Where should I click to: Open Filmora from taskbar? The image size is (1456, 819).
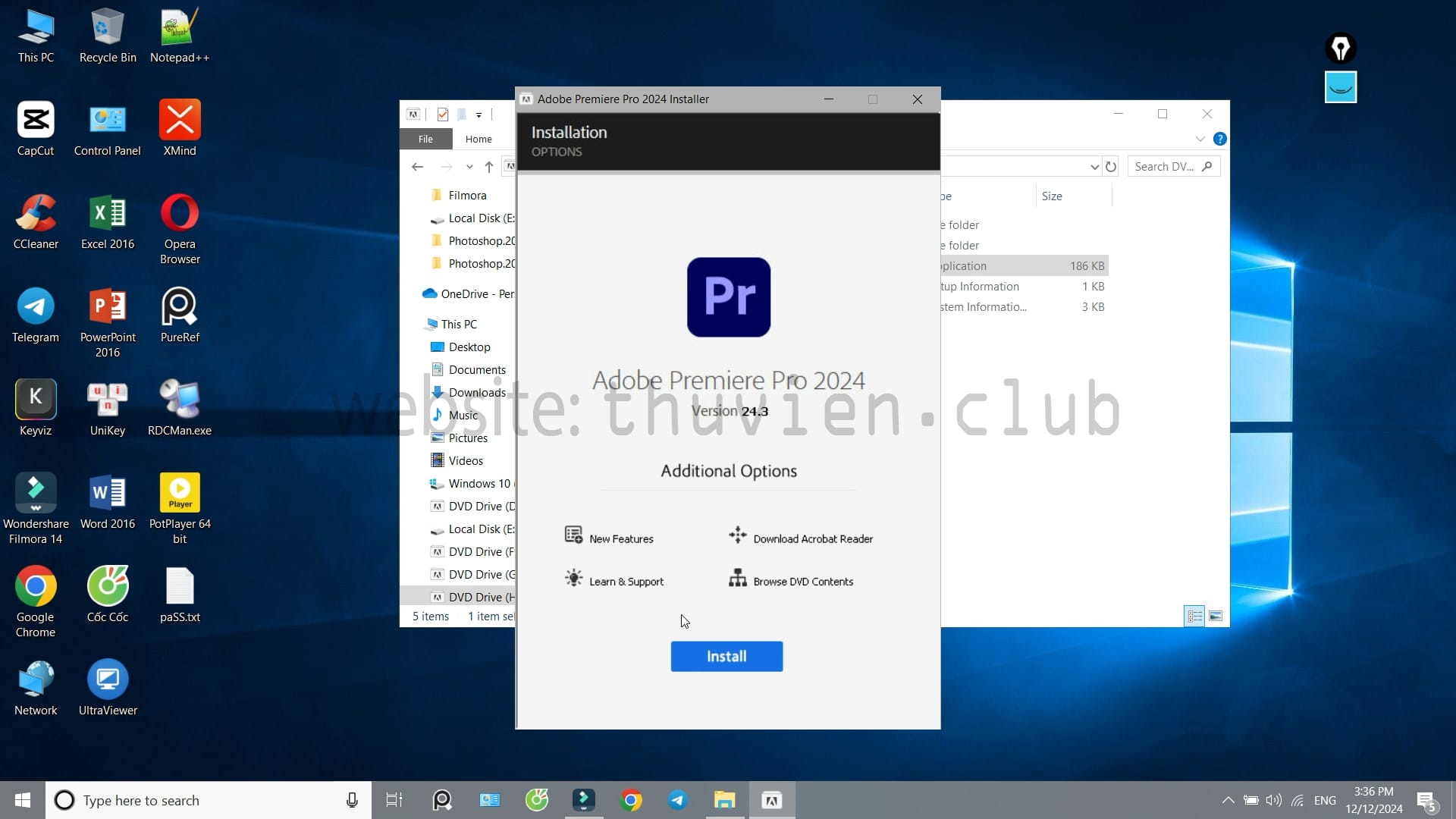(x=584, y=800)
